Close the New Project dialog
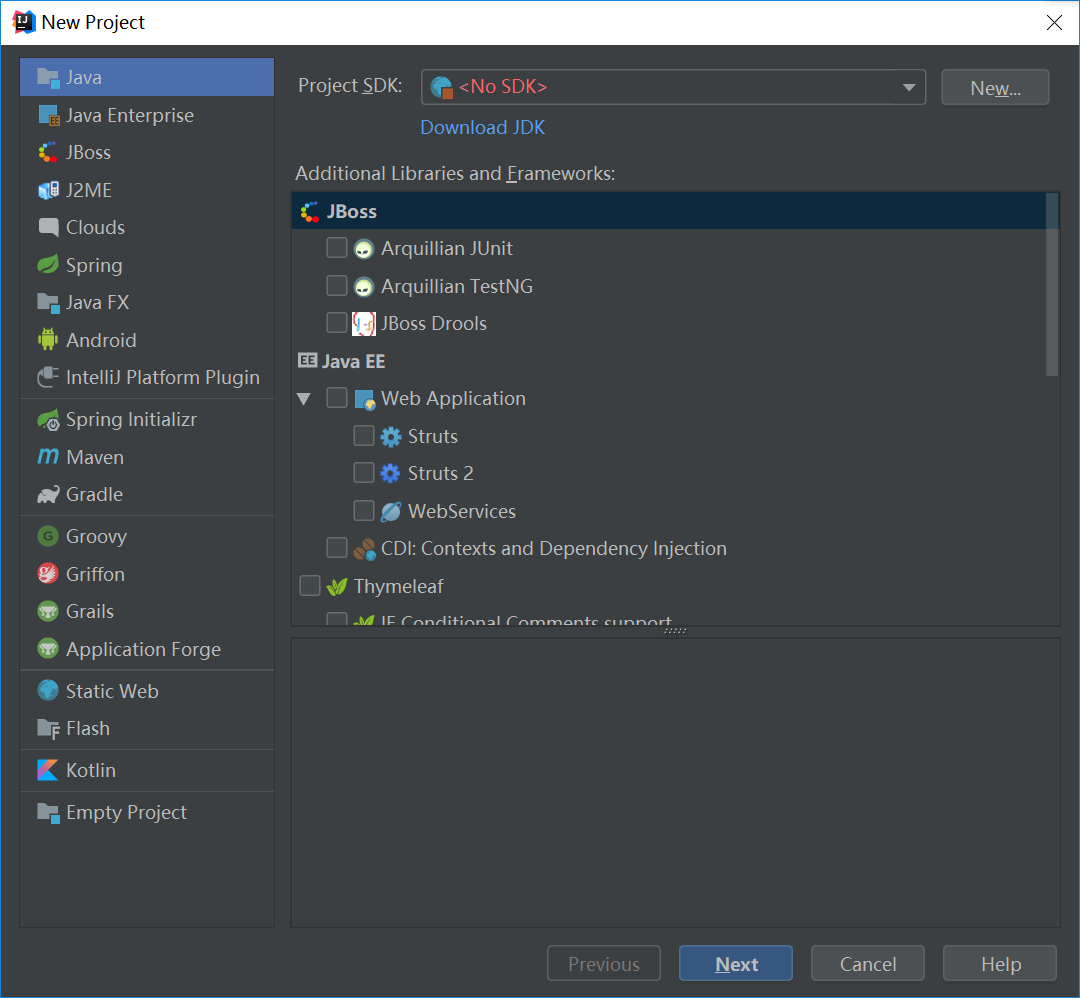 pyautogui.click(x=1054, y=23)
